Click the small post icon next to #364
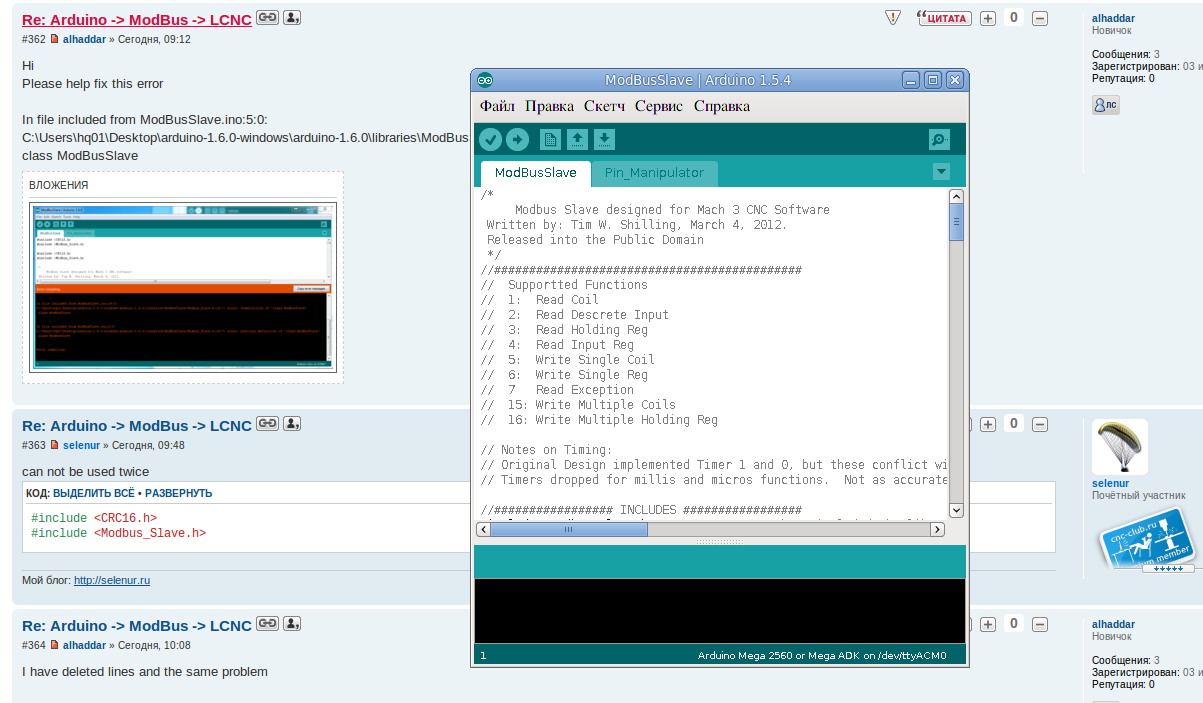 coord(55,646)
